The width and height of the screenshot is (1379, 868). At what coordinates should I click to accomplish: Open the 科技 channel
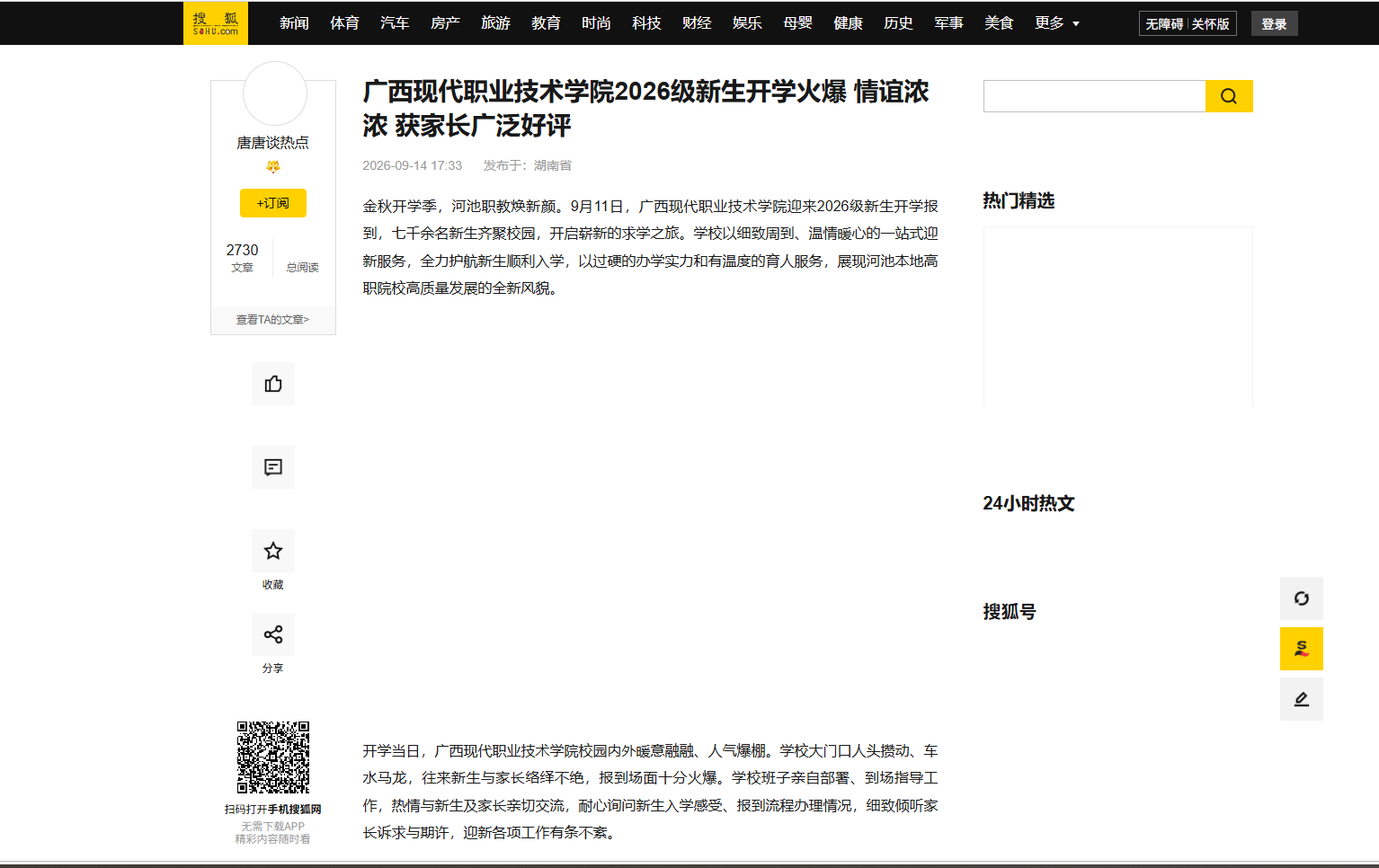pos(646,23)
